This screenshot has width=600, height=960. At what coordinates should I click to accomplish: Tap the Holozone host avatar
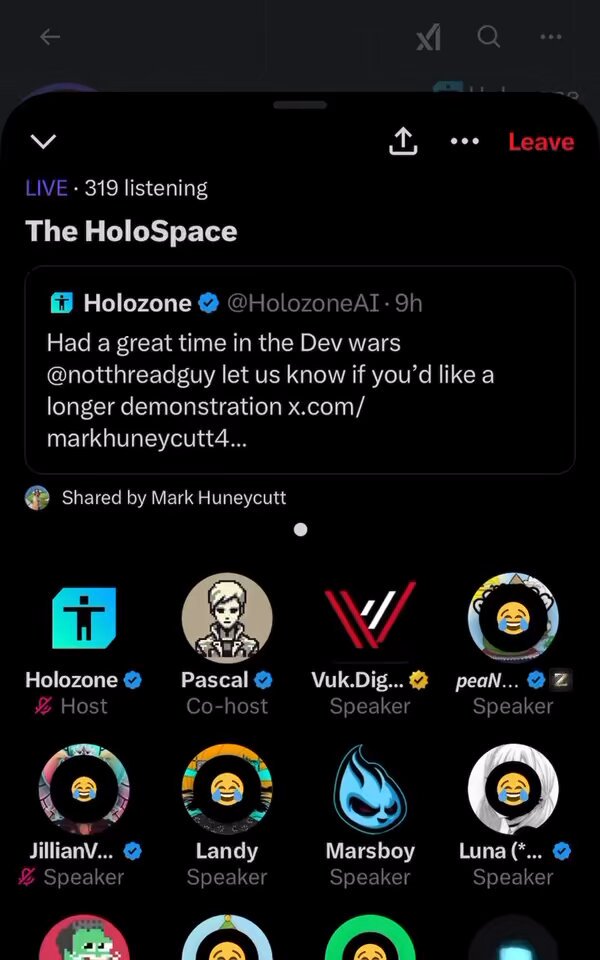pos(84,618)
